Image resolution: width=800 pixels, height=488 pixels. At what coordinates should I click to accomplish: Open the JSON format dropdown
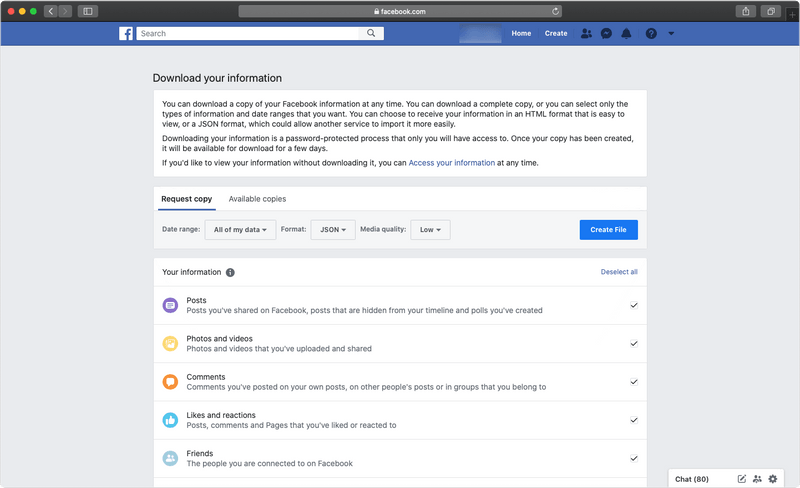pos(333,230)
